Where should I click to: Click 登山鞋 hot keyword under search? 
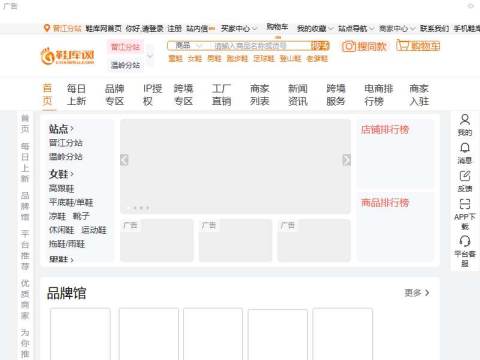coord(290,59)
